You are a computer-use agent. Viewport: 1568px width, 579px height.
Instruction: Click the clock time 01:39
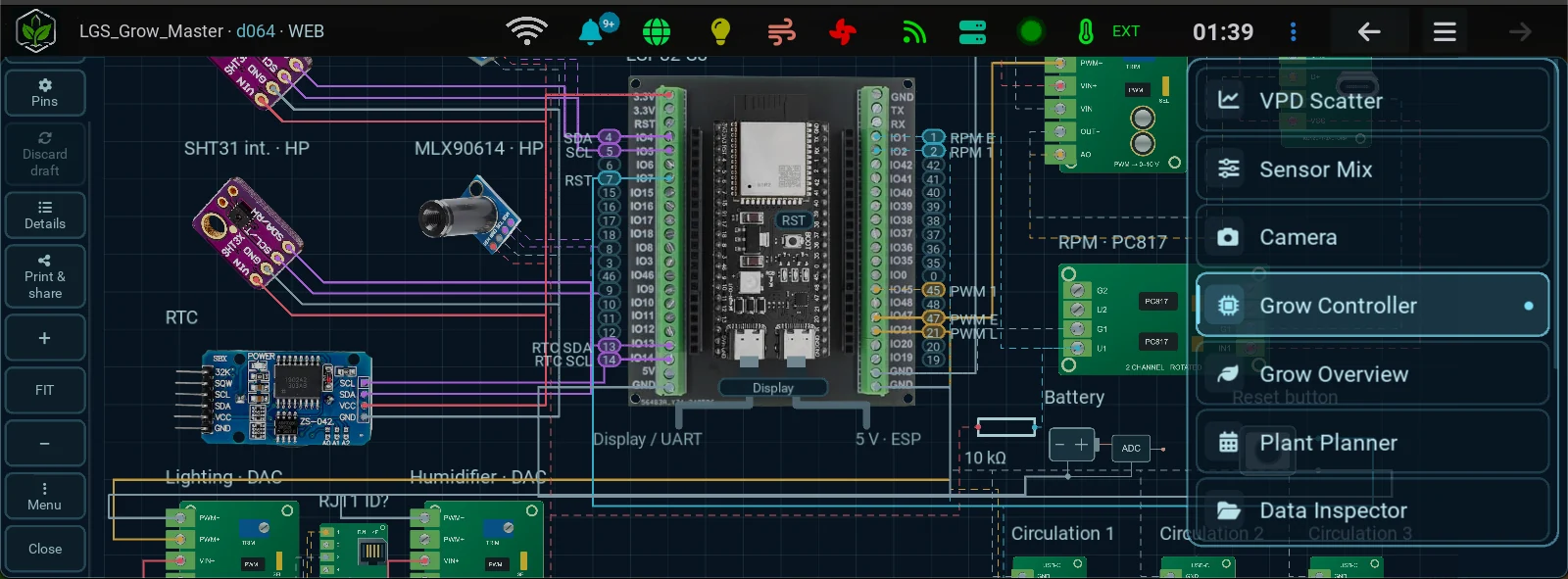pos(1222,32)
